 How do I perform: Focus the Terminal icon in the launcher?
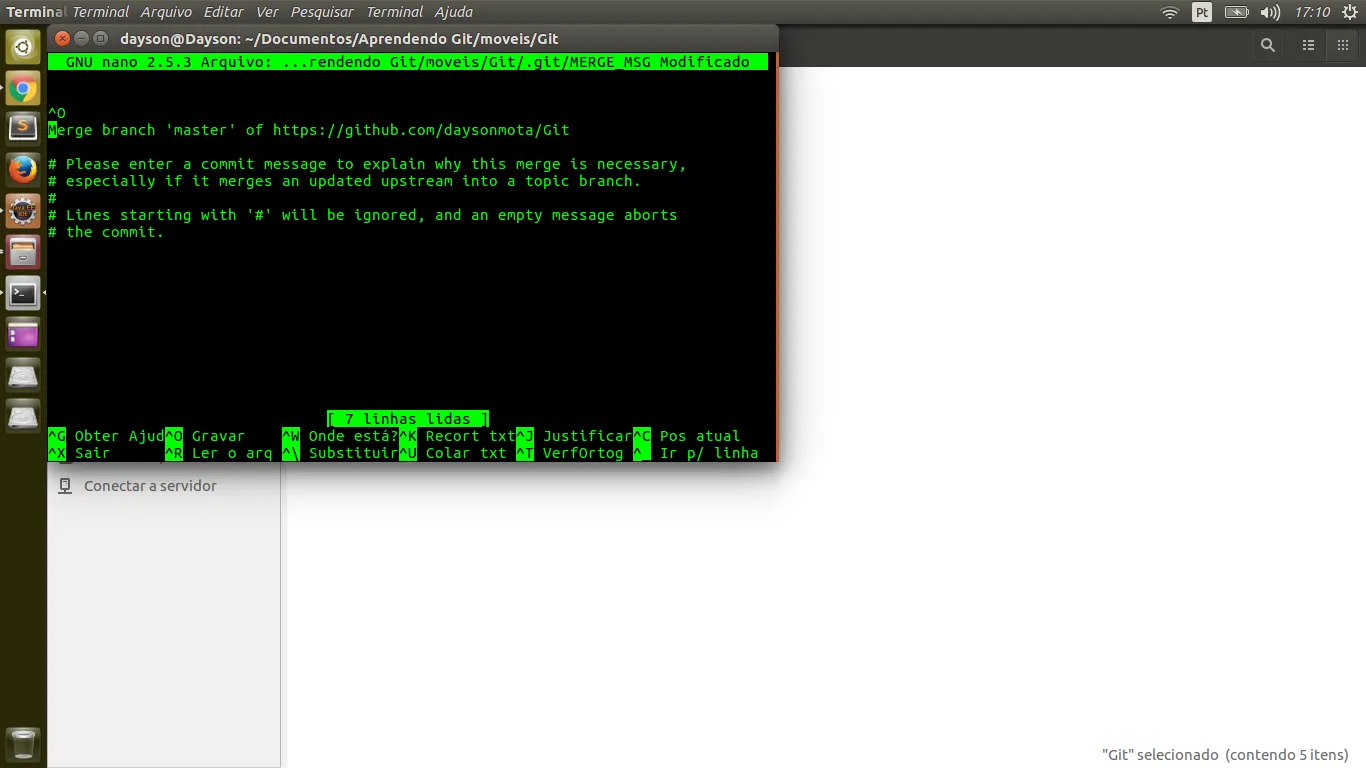click(23, 293)
